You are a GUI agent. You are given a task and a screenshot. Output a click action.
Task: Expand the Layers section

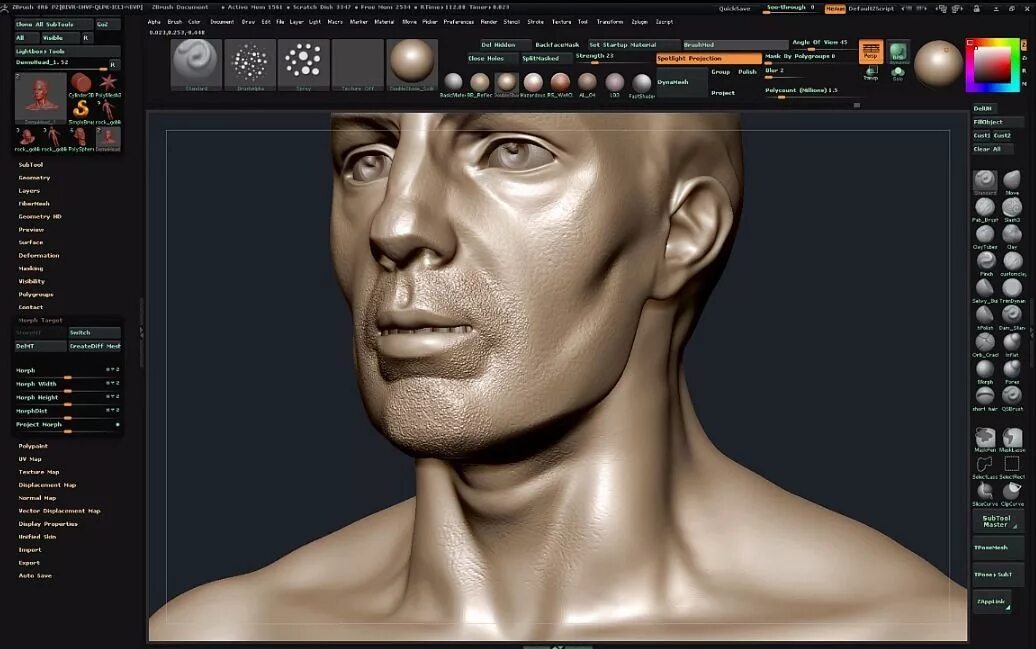click(28, 190)
